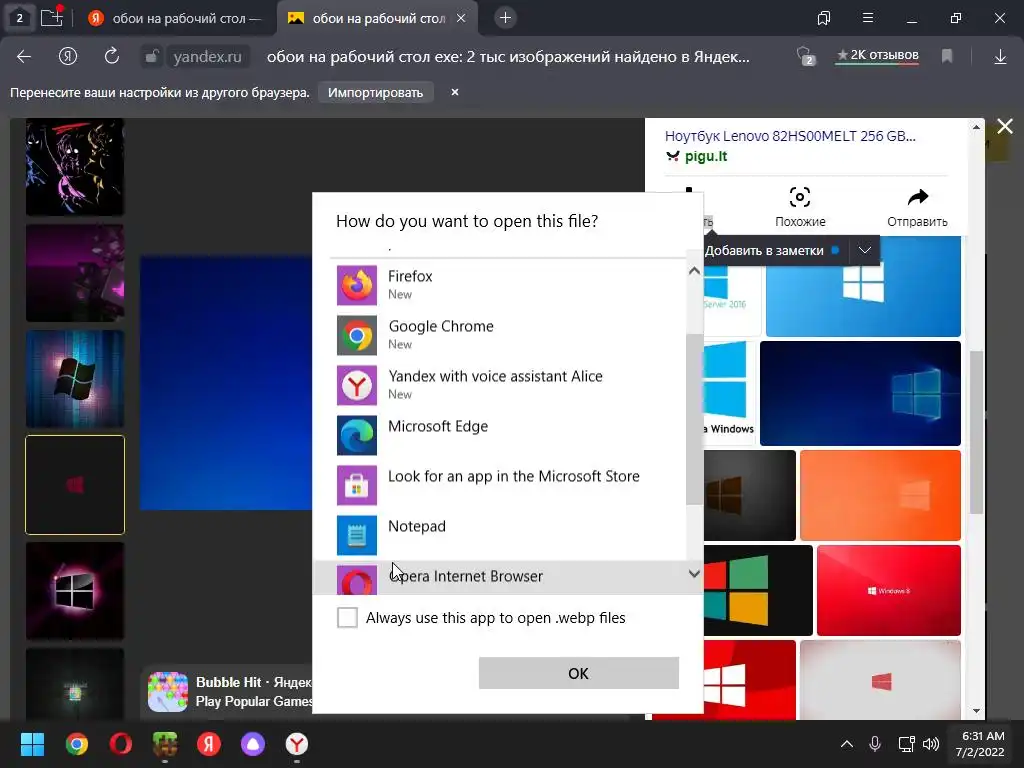Click Look for an app in Microsoft Store

508,485
